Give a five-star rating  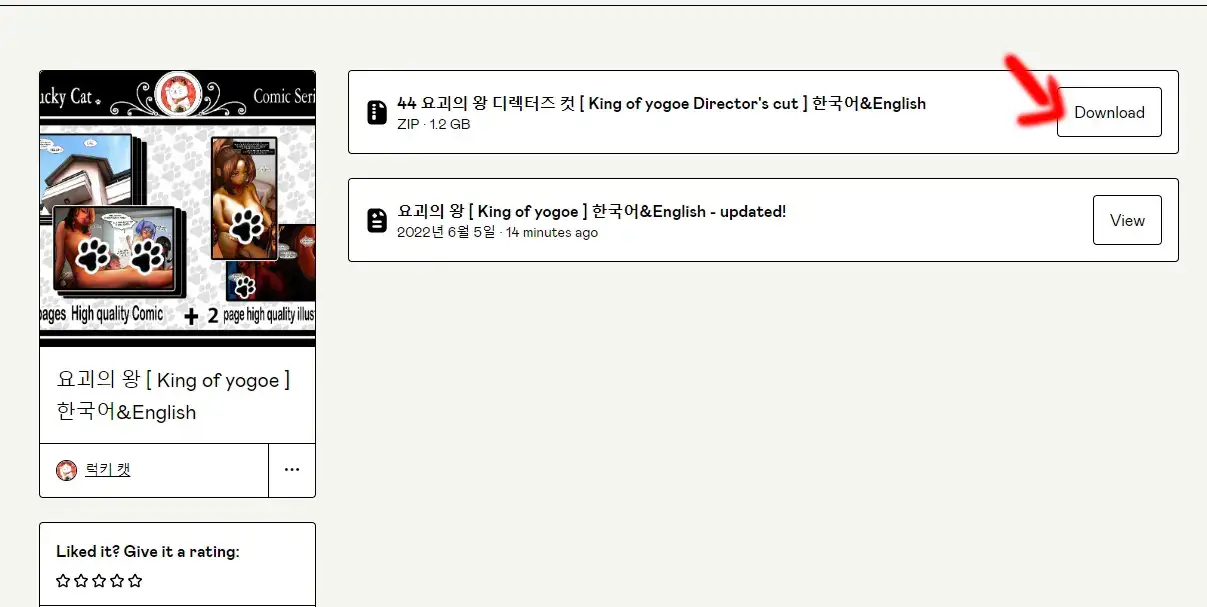tap(135, 581)
